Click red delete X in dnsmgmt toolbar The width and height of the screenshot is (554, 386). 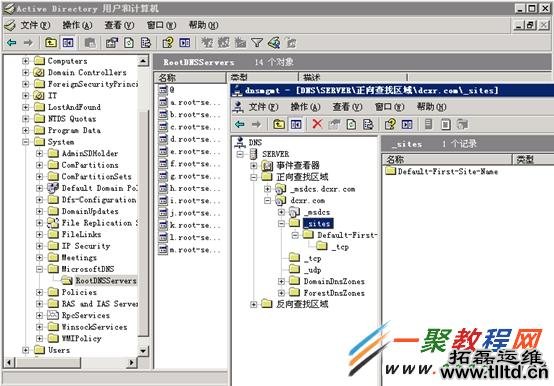pos(317,124)
